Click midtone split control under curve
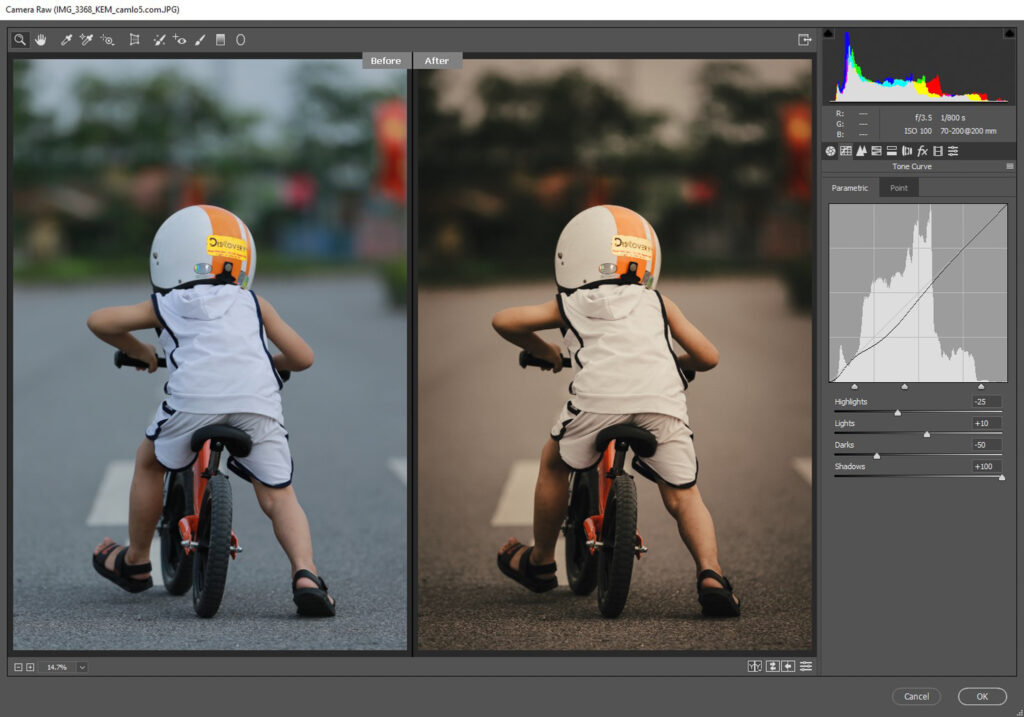1024x717 pixels. [x=904, y=387]
